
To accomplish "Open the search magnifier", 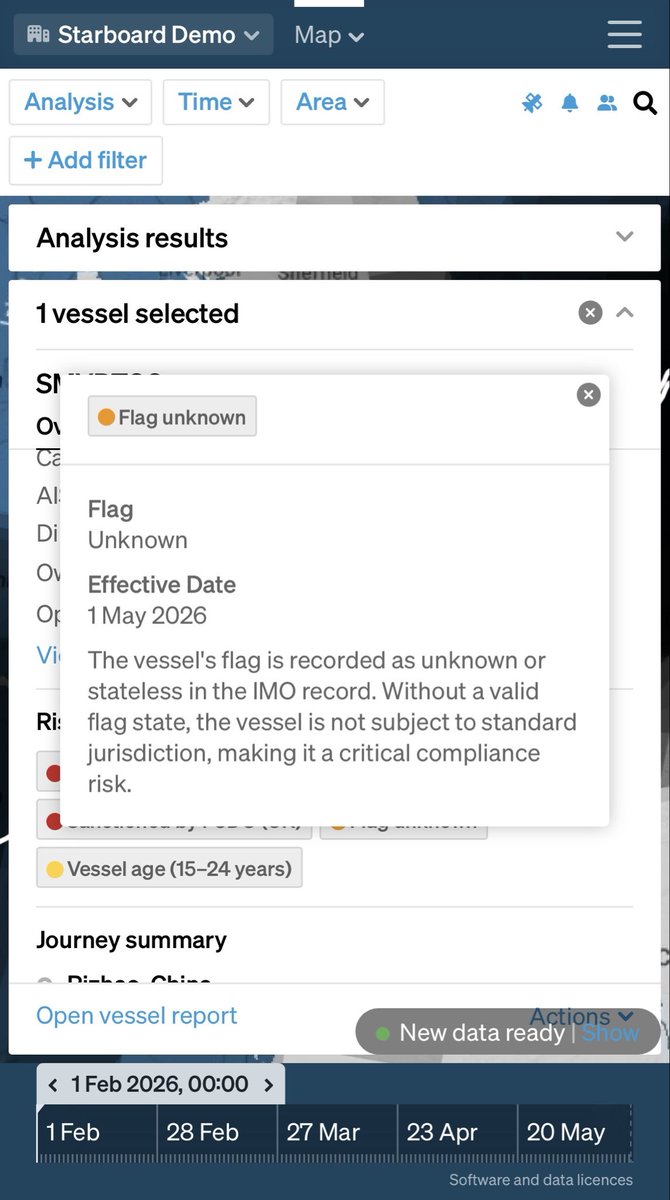I will (x=645, y=102).
